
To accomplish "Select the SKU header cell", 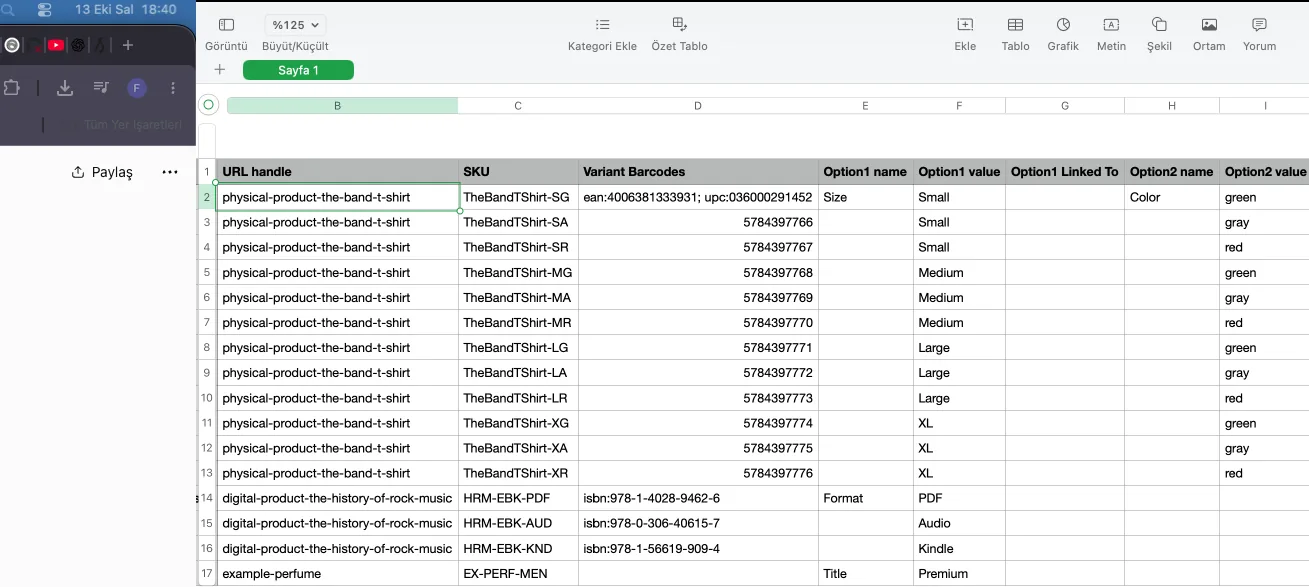I will 518,171.
